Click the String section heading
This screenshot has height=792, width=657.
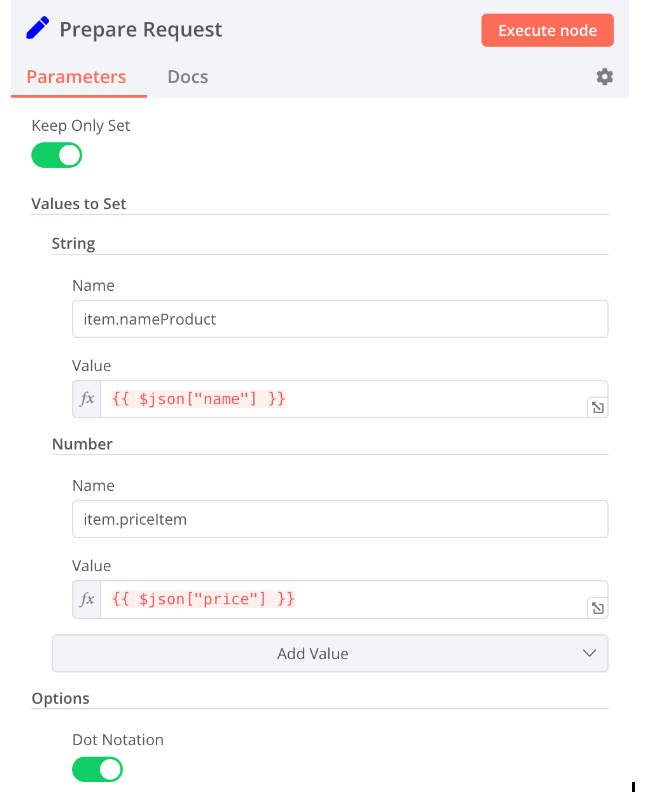tap(74, 243)
